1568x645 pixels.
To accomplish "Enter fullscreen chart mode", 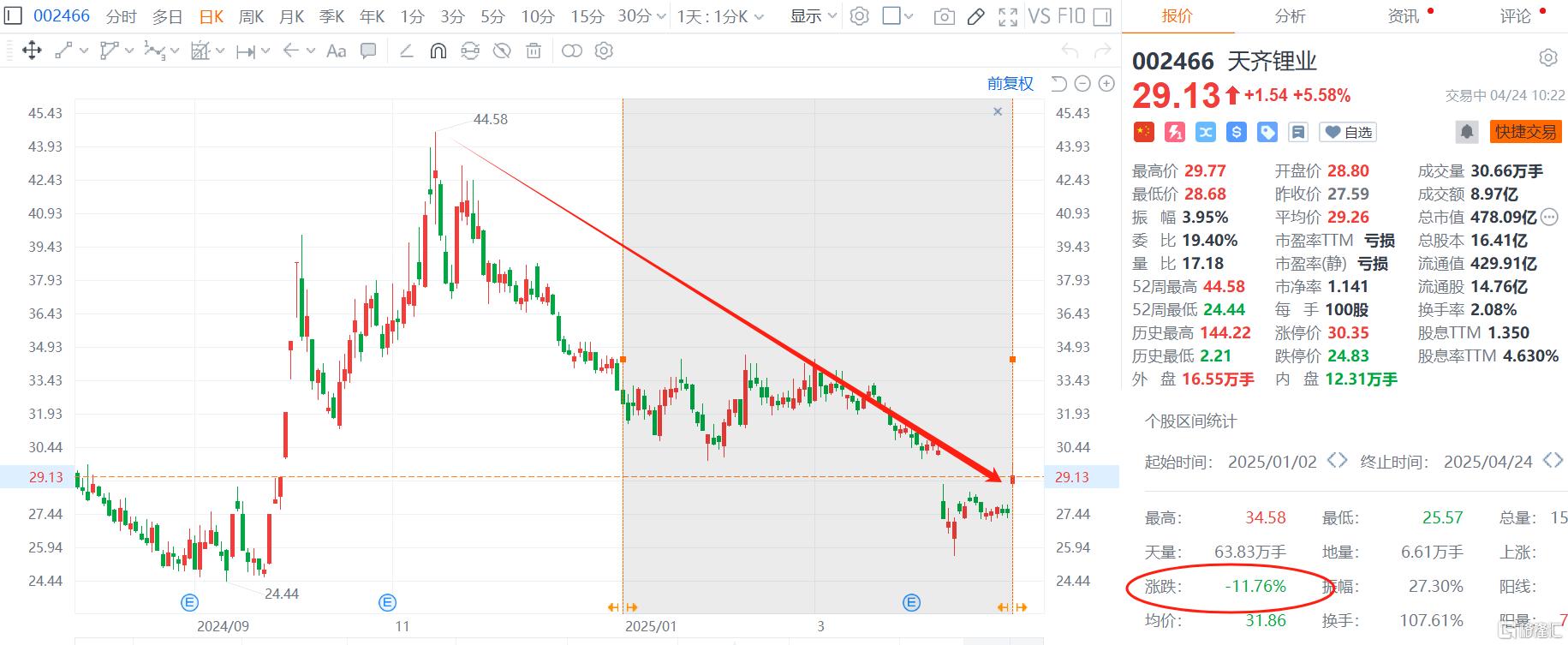I will (1009, 16).
